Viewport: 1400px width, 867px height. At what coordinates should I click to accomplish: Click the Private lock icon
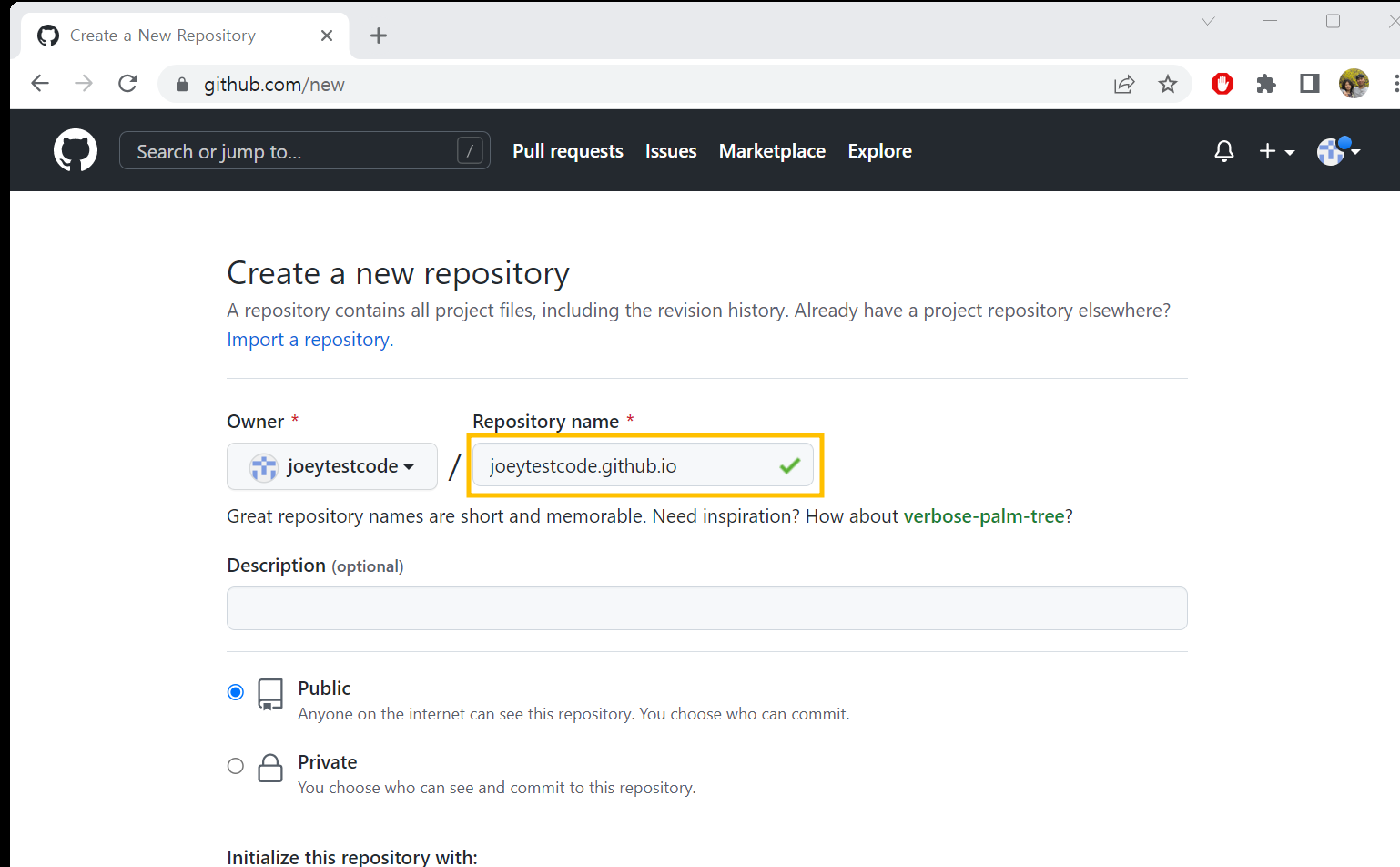pyautogui.click(x=270, y=768)
